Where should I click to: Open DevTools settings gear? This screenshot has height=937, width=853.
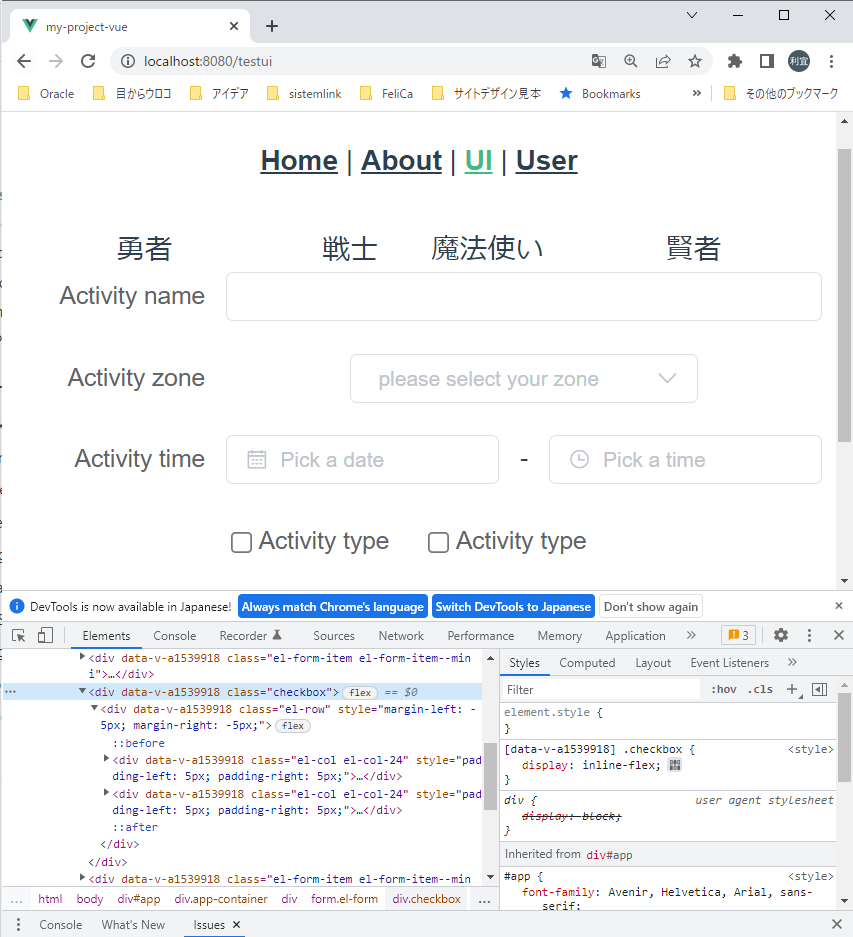[x=781, y=635]
